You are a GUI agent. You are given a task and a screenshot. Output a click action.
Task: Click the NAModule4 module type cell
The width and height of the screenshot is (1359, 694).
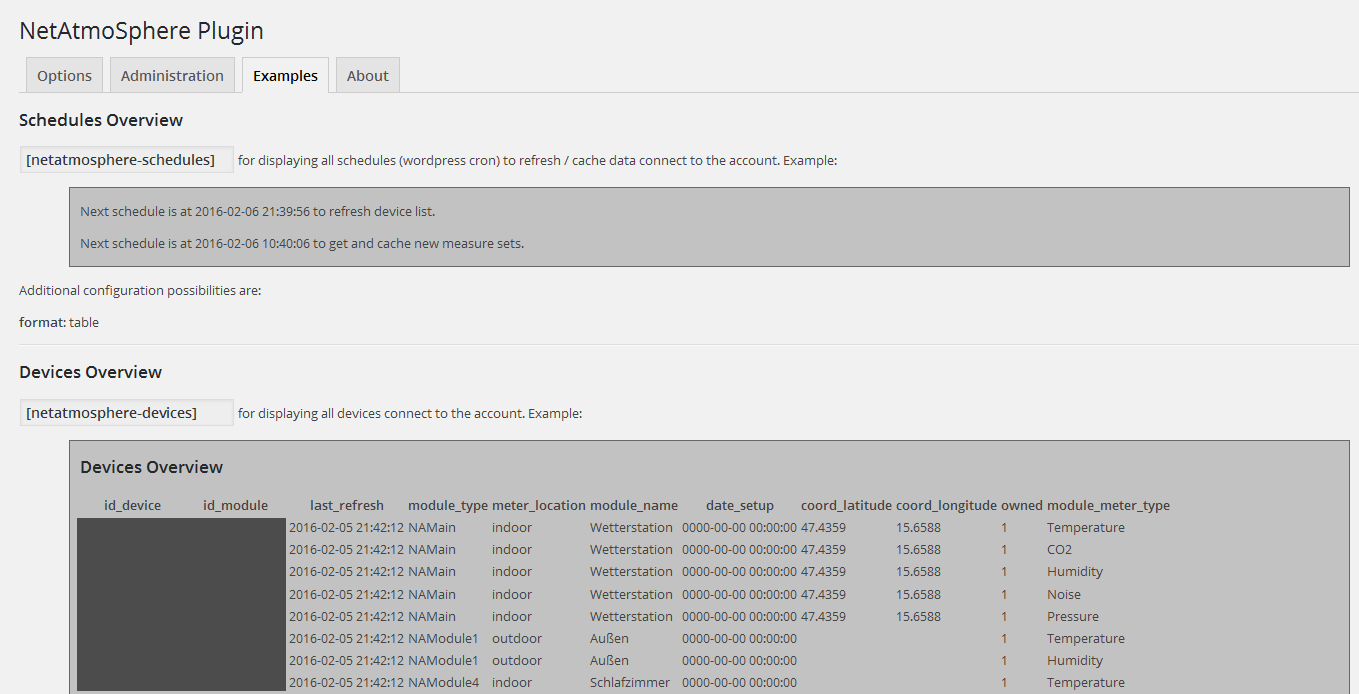(443, 682)
